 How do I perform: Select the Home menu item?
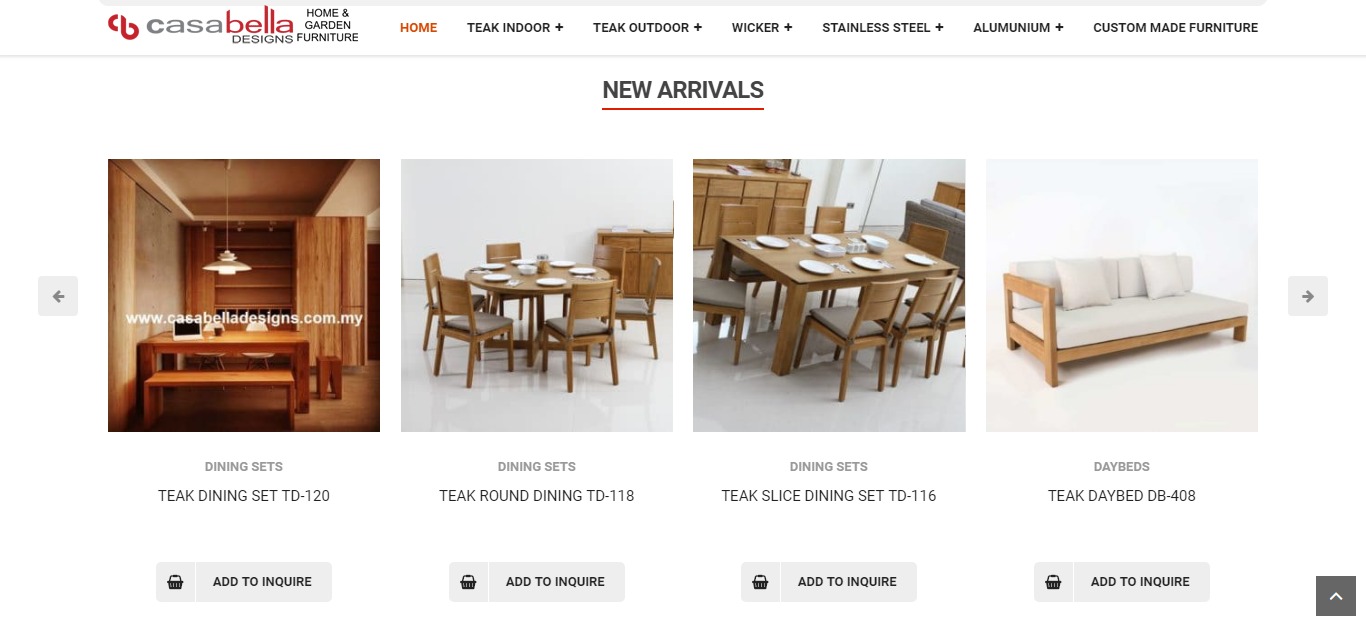(418, 27)
